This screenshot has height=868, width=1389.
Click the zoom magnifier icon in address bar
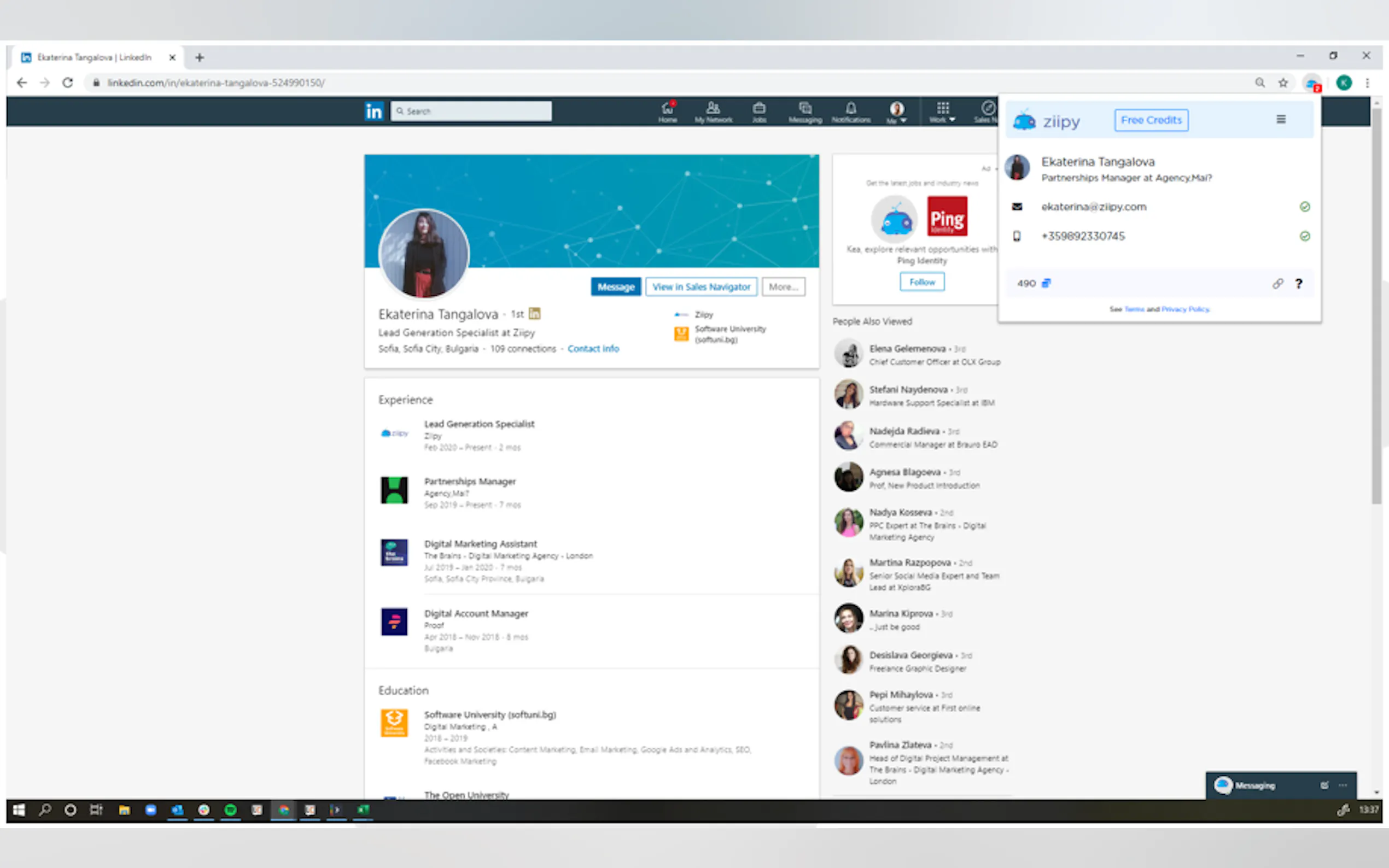click(1259, 83)
